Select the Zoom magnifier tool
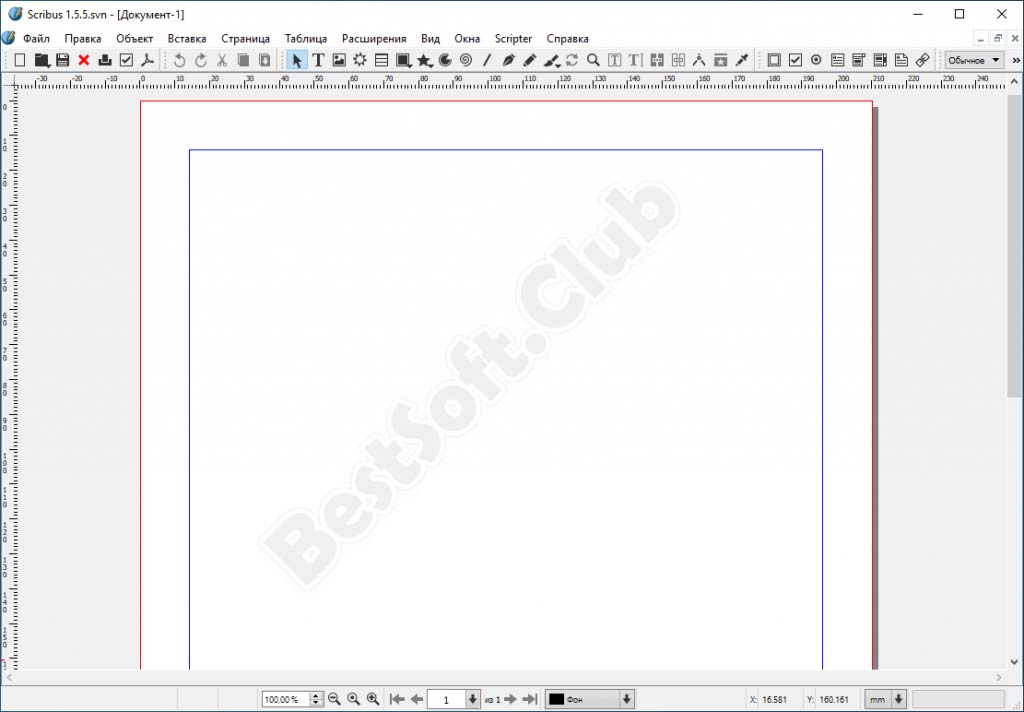This screenshot has height=712, width=1024. click(593, 60)
